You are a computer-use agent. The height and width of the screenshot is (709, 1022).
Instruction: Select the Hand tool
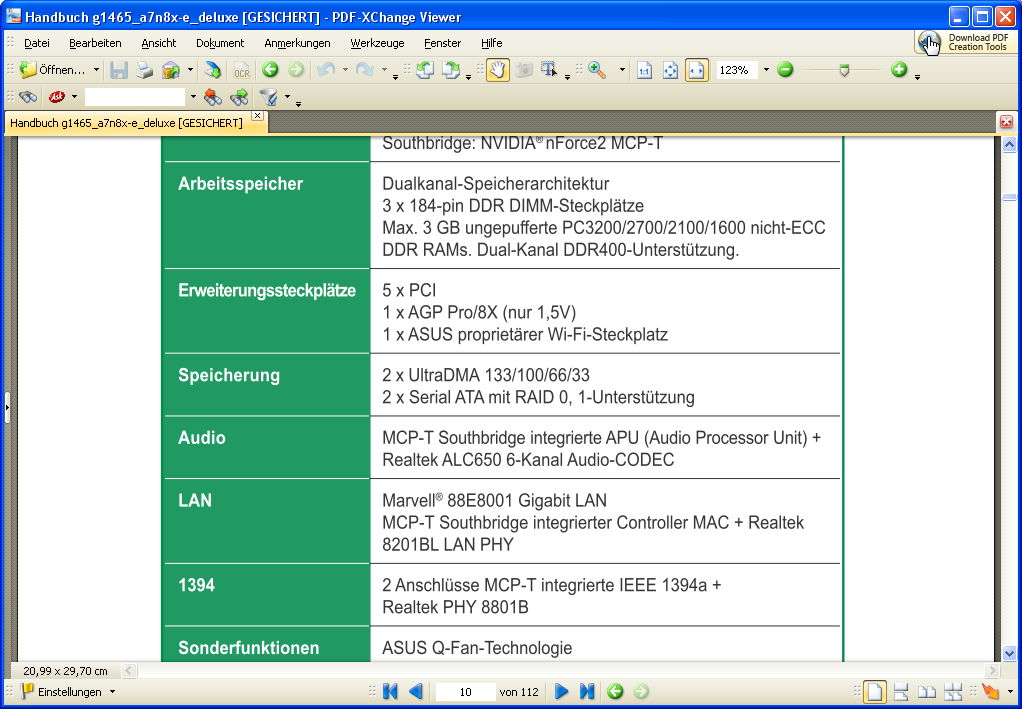pyautogui.click(x=498, y=70)
